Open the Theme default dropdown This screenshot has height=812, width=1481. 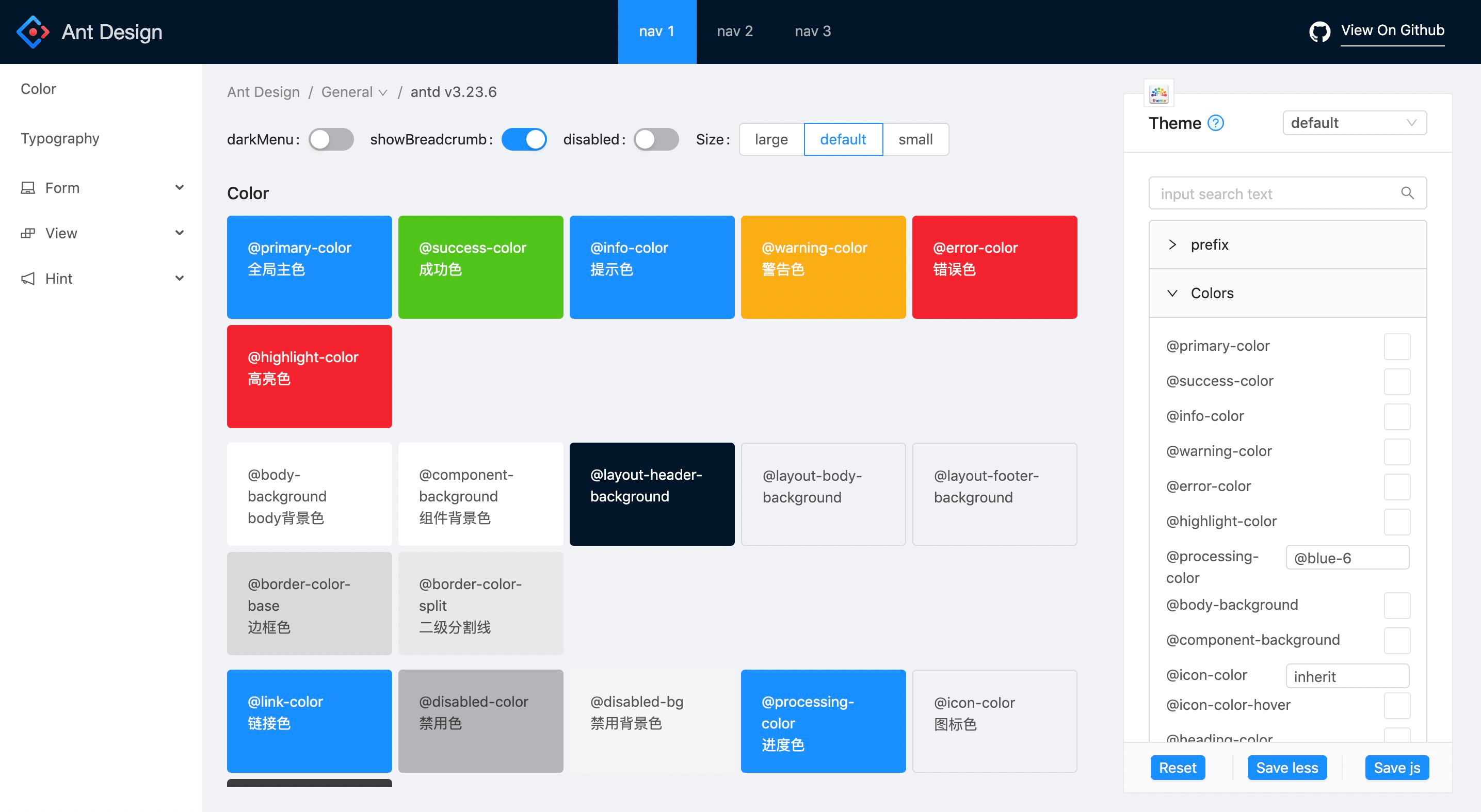1355,122
